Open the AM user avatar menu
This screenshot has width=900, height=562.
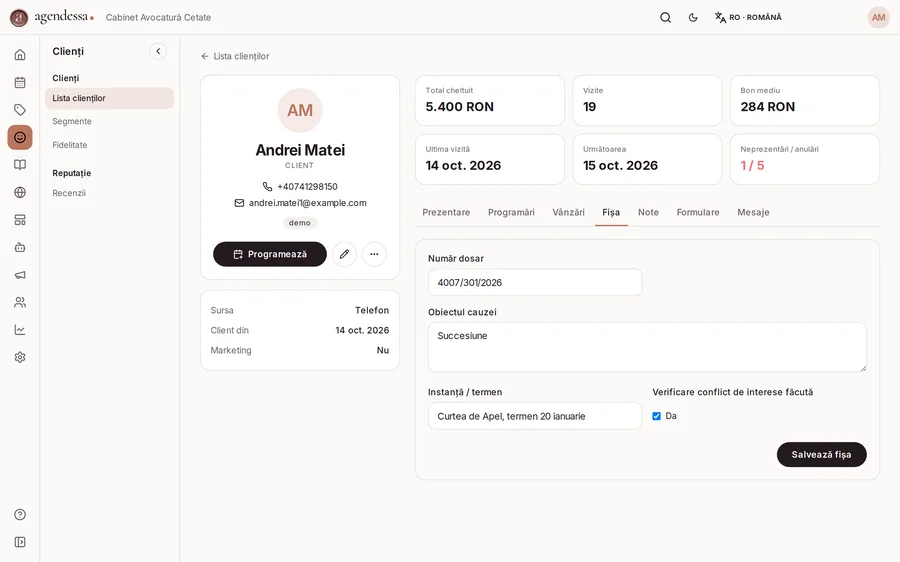point(878,17)
